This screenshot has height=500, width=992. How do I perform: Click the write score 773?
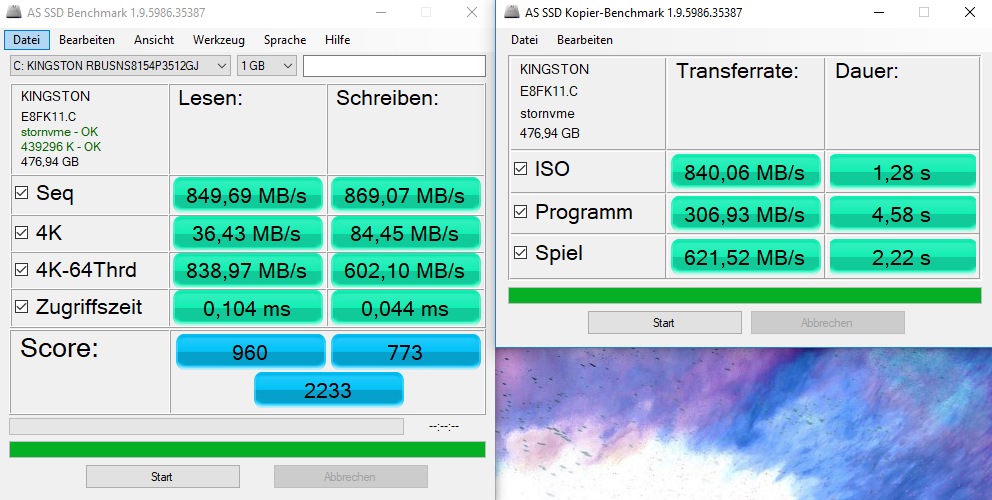pyautogui.click(x=406, y=351)
